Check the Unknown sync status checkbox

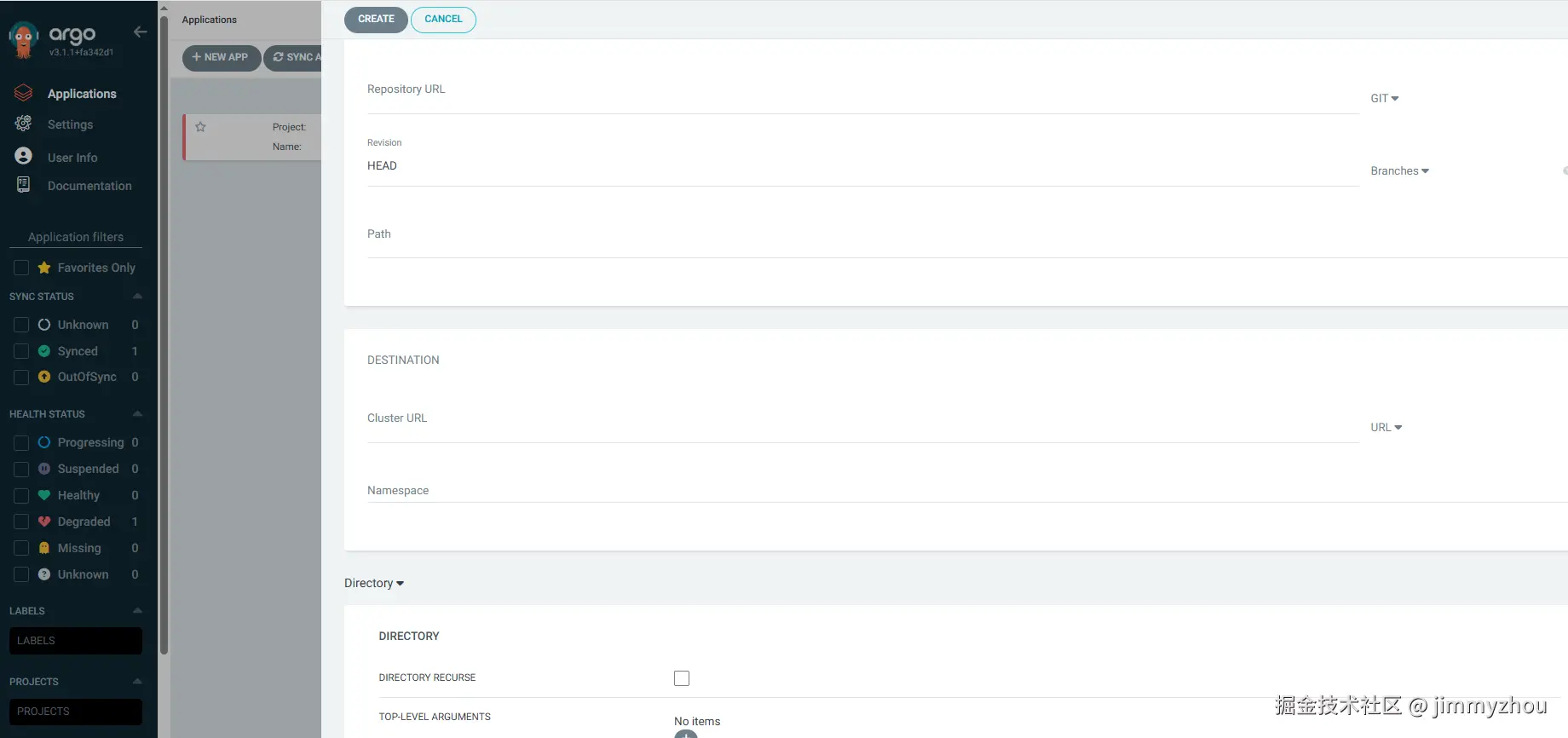click(x=22, y=325)
